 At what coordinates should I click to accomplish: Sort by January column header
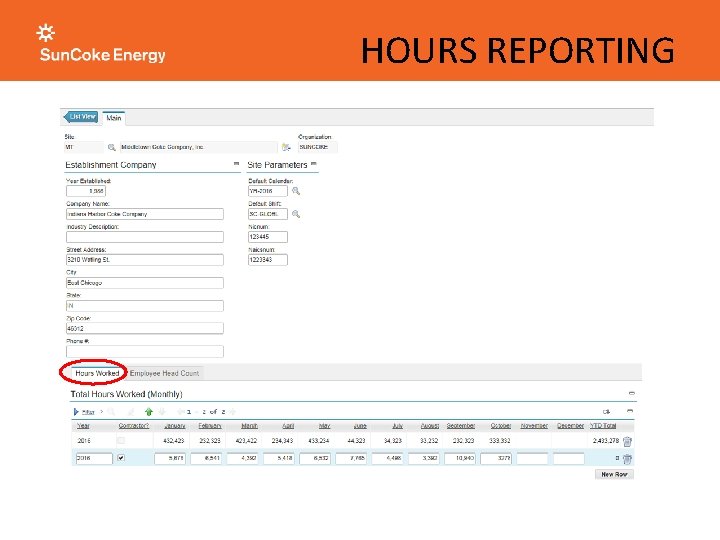pyautogui.click(x=174, y=426)
